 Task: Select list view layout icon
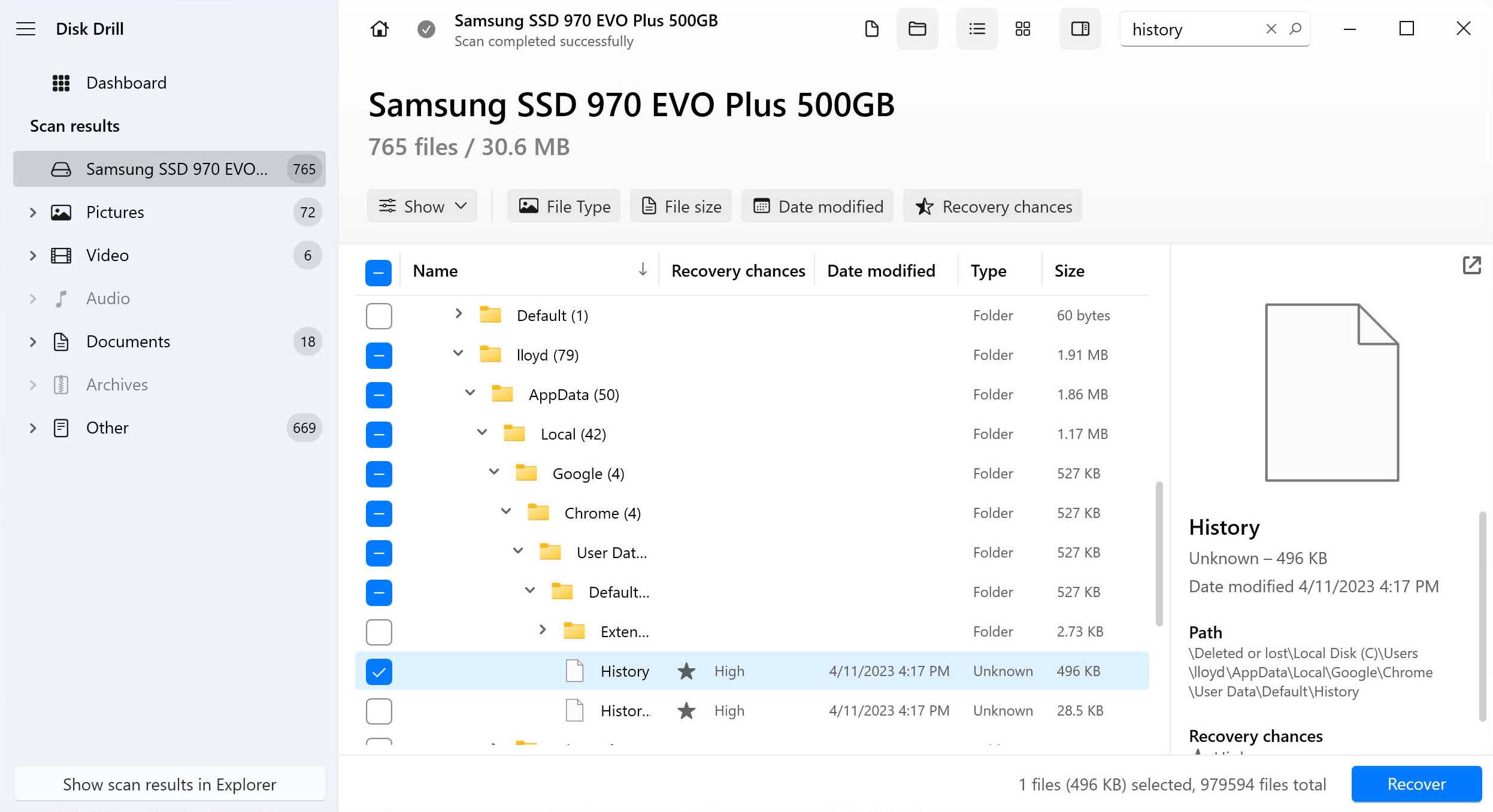pos(977,29)
